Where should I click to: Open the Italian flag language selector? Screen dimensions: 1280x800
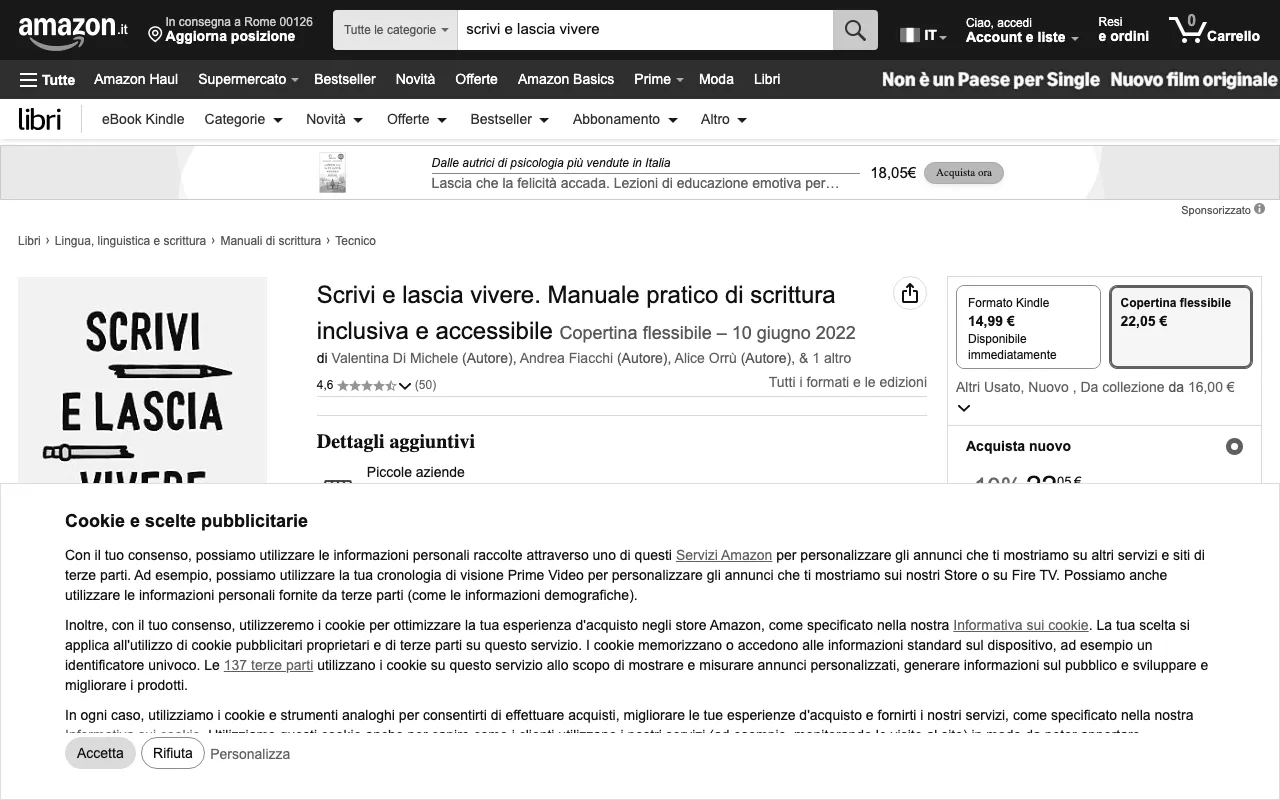pos(922,35)
